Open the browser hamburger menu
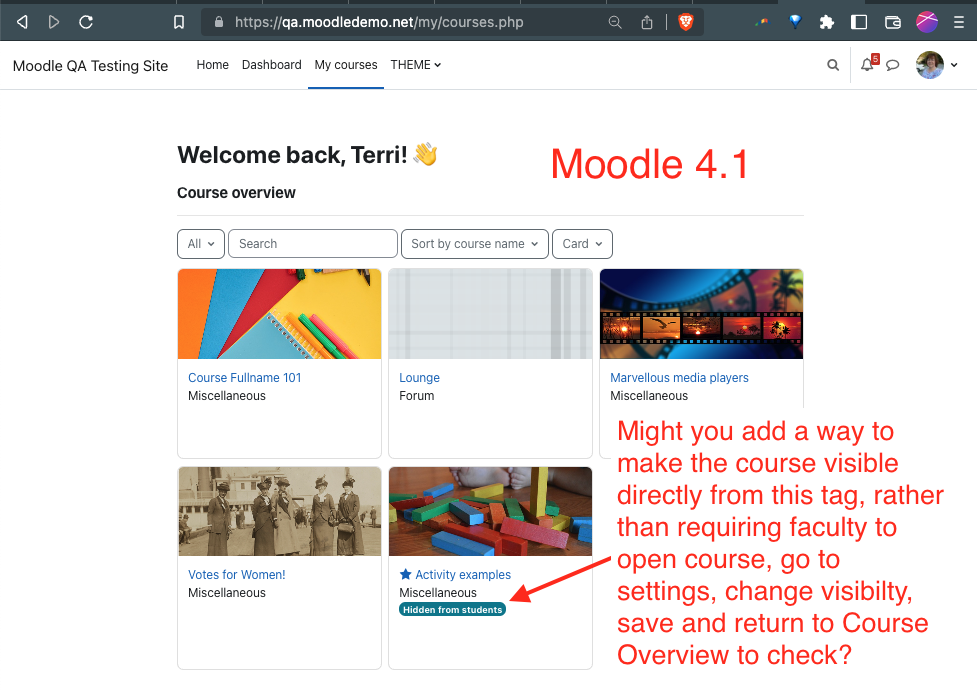The image size is (977, 690). 959,22
